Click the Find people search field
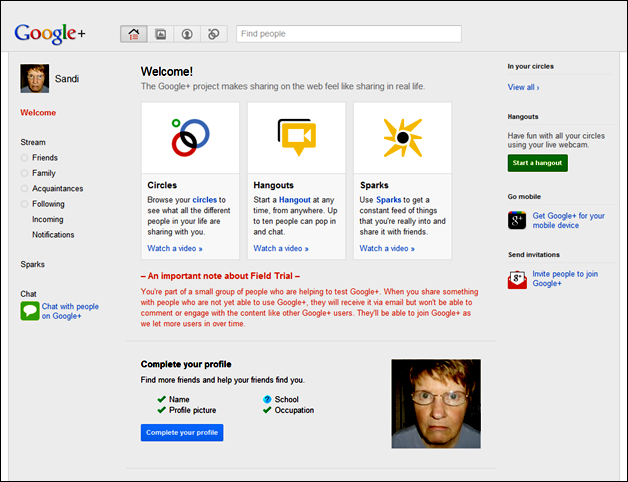Image resolution: width=628 pixels, height=482 pixels. pos(348,34)
